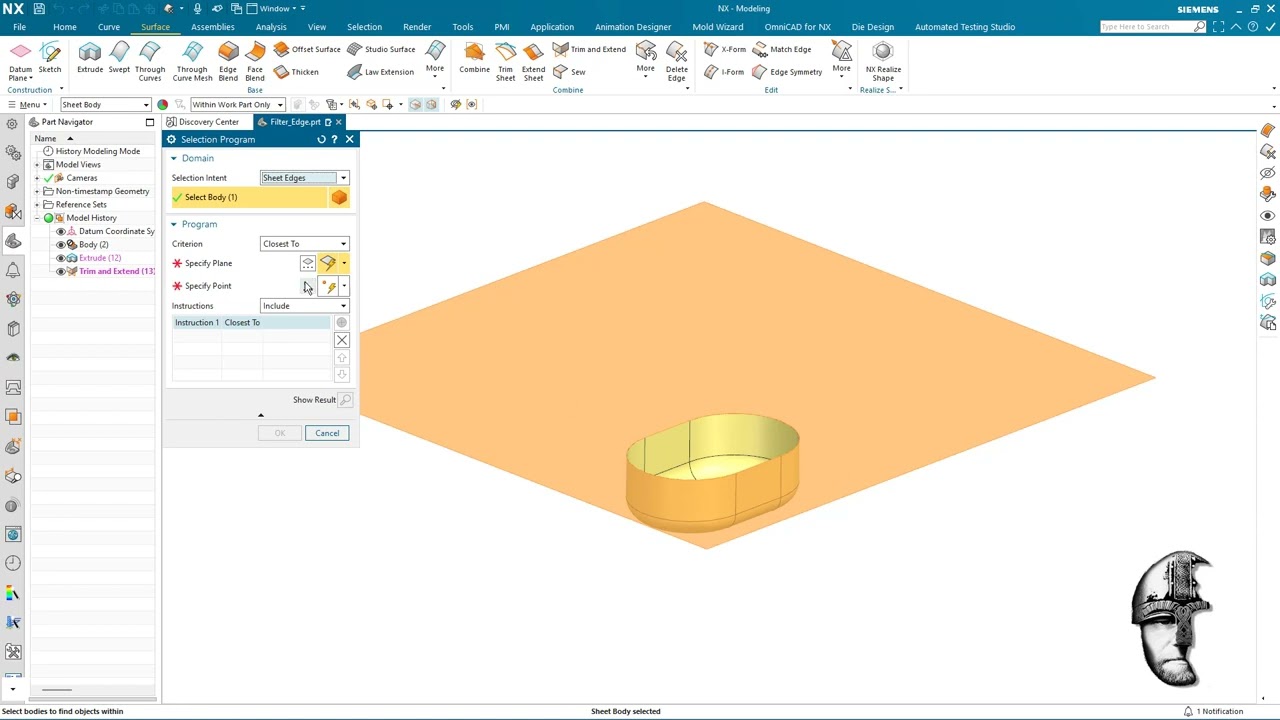The image size is (1280, 720).
Task: Choose the Match Edge tool
Action: (x=782, y=49)
